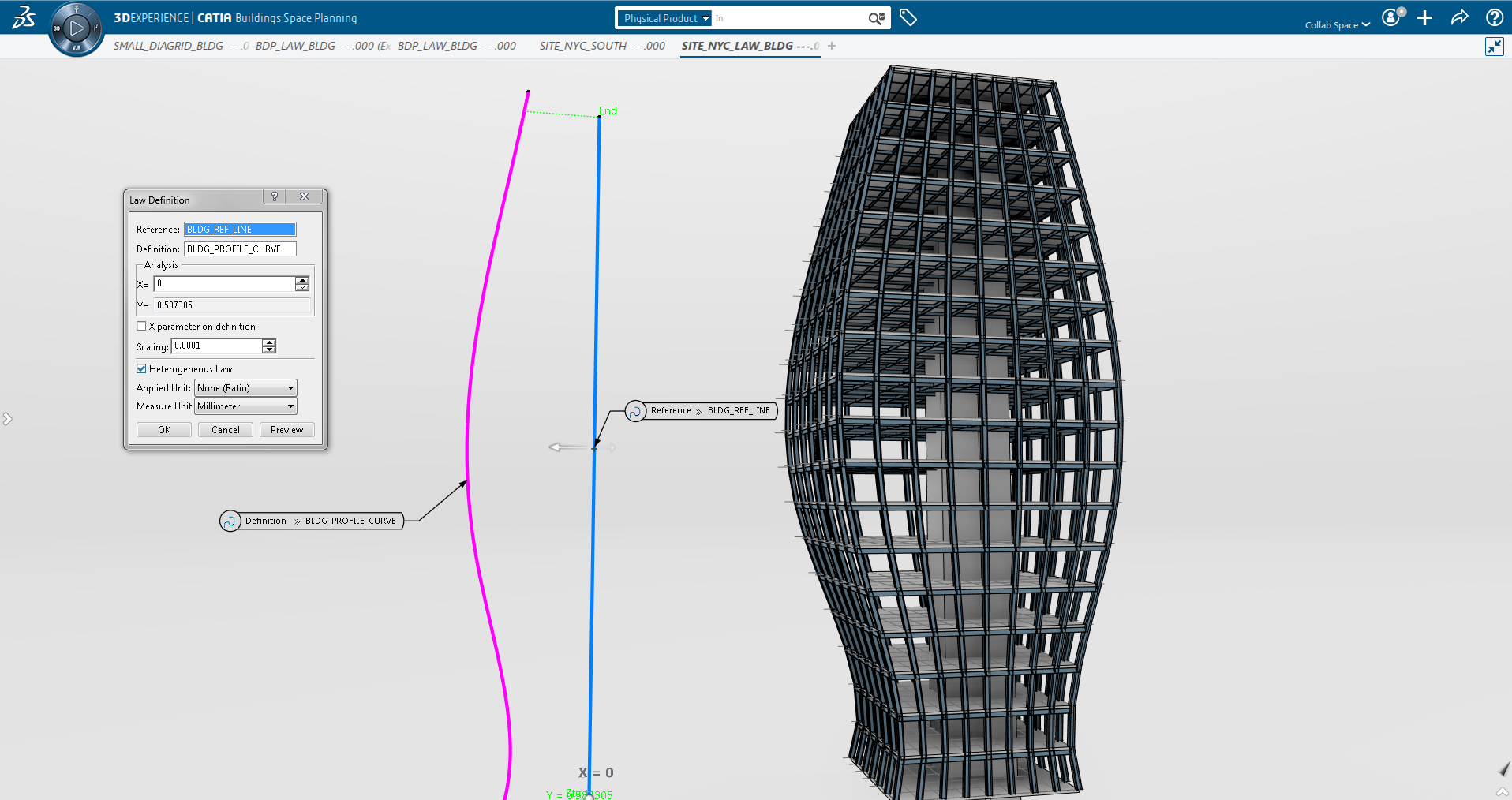Viewport: 1512px width, 800px height.
Task: Increase the X analysis value
Action: pos(302,280)
